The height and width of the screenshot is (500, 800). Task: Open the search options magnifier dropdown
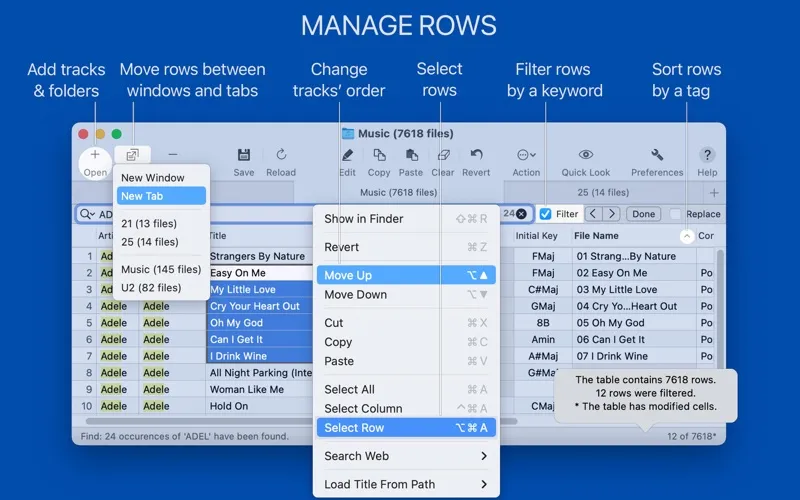click(87, 214)
